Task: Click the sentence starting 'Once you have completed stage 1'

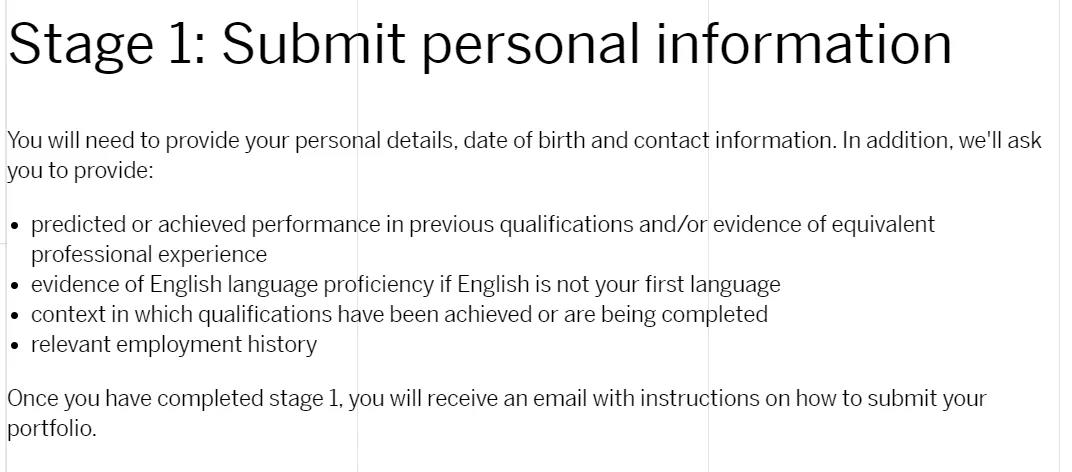Action: [x=496, y=413]
